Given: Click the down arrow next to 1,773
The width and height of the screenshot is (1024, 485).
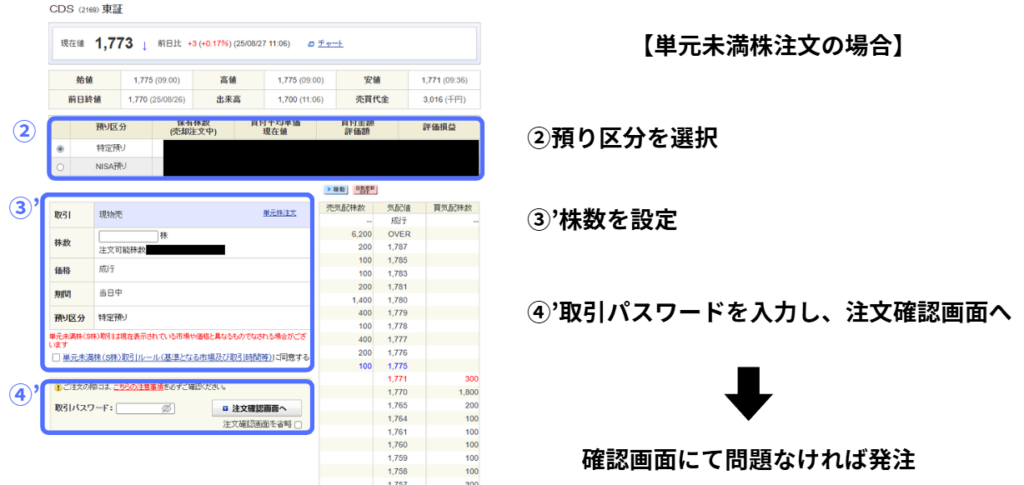Looking at the screenshot, I should [144, 44].
